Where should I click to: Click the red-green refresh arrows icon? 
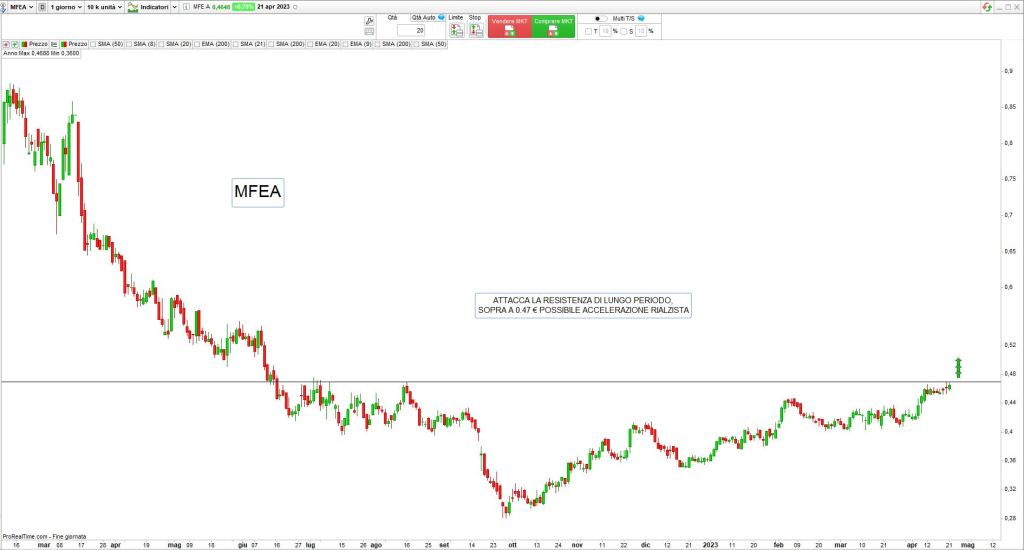click(x=988, y=6)
